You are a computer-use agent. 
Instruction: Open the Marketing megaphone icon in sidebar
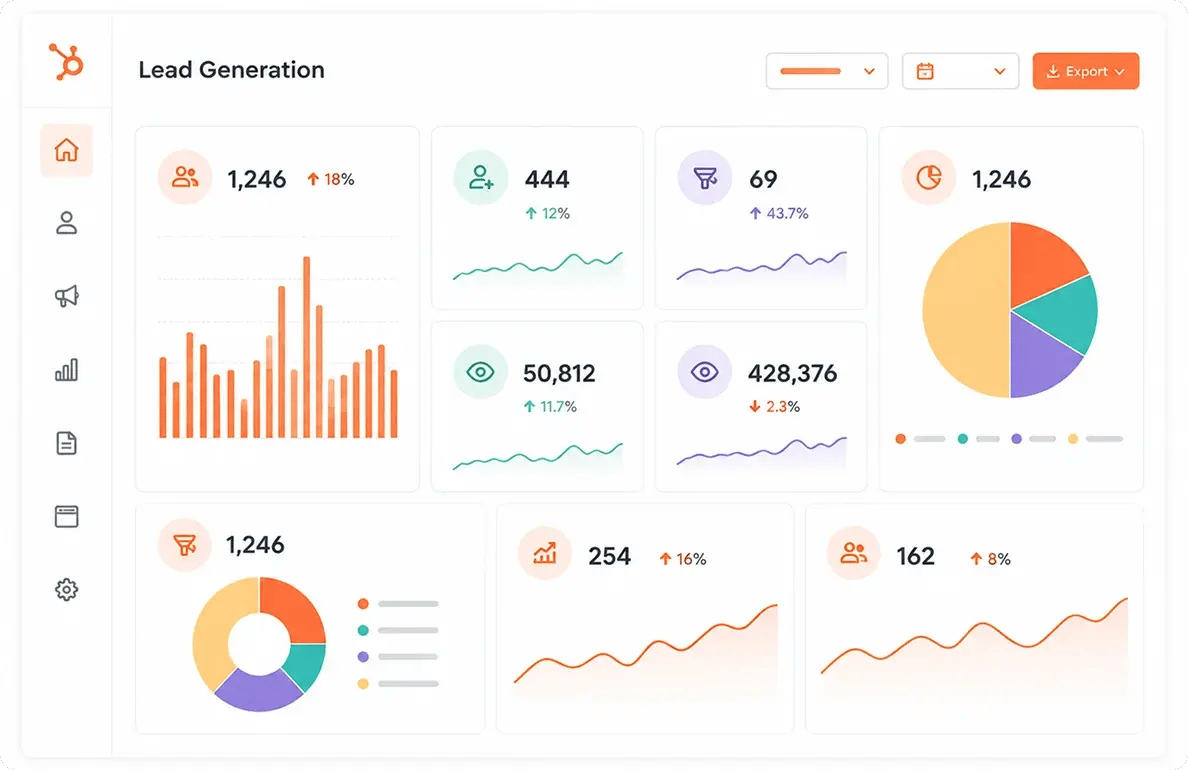tap(67, 296)
